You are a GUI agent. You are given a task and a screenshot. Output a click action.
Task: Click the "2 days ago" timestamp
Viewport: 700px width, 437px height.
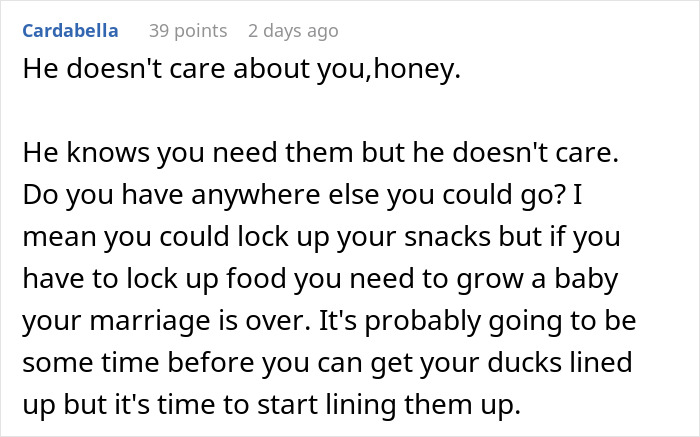click(293, 31)
